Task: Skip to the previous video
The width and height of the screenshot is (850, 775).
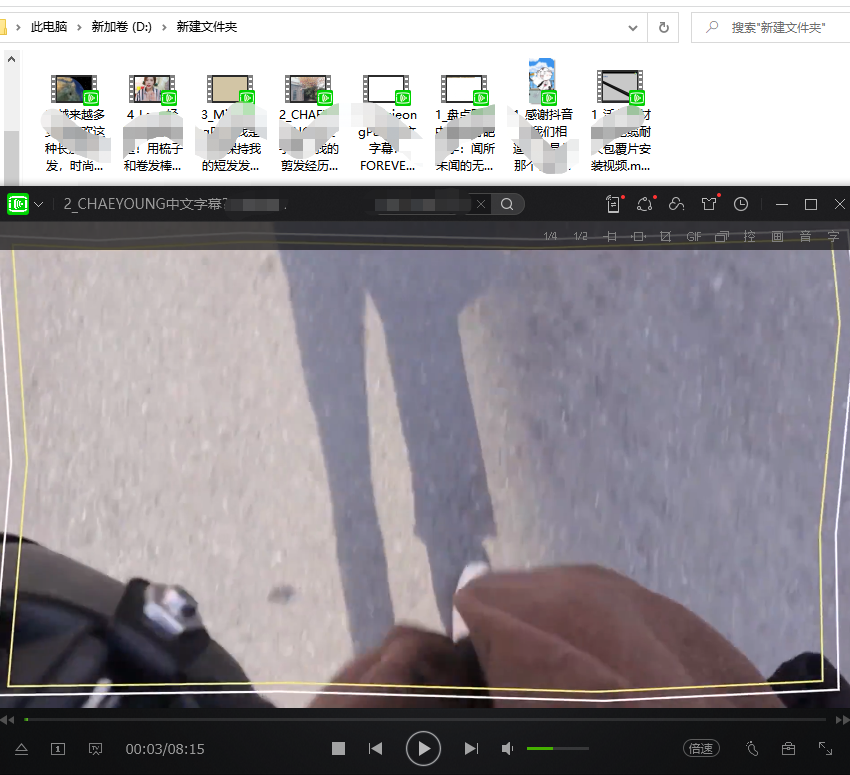Action: [x=376, y=748]
